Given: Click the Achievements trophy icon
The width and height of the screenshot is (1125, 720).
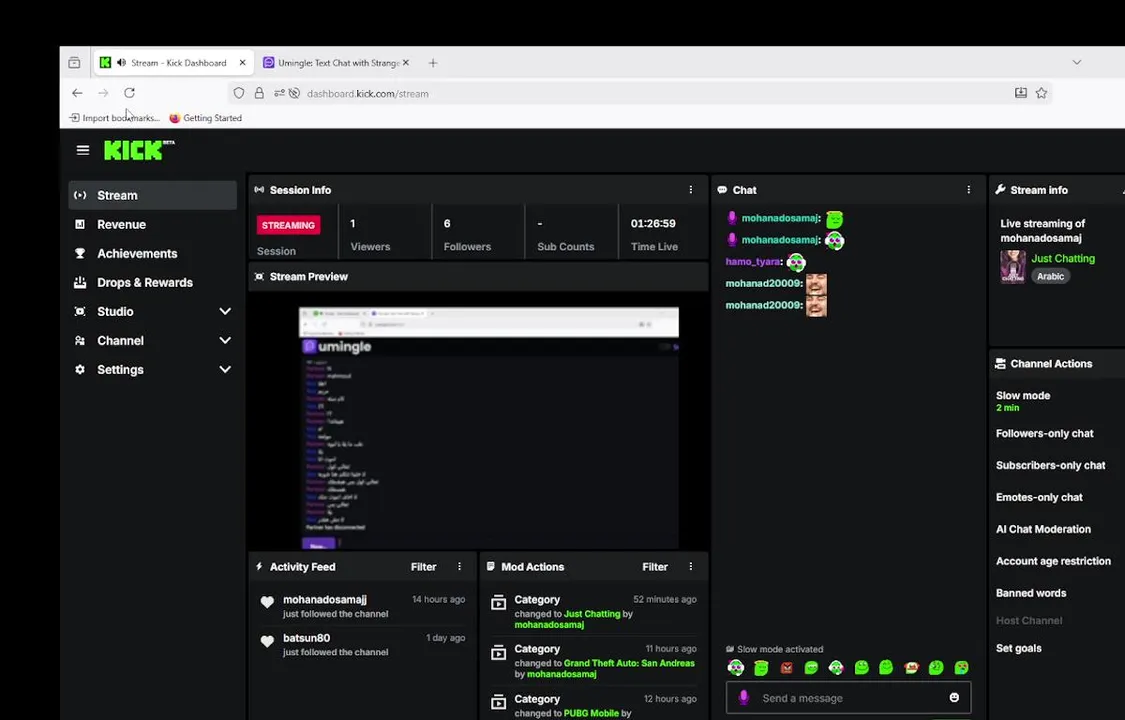Looking at the screenshot, I should pyautogui.click(x=80, y=253).
